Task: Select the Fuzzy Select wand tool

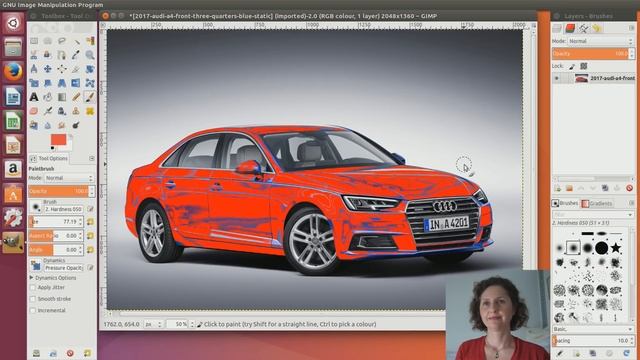Action: point(76,41)
